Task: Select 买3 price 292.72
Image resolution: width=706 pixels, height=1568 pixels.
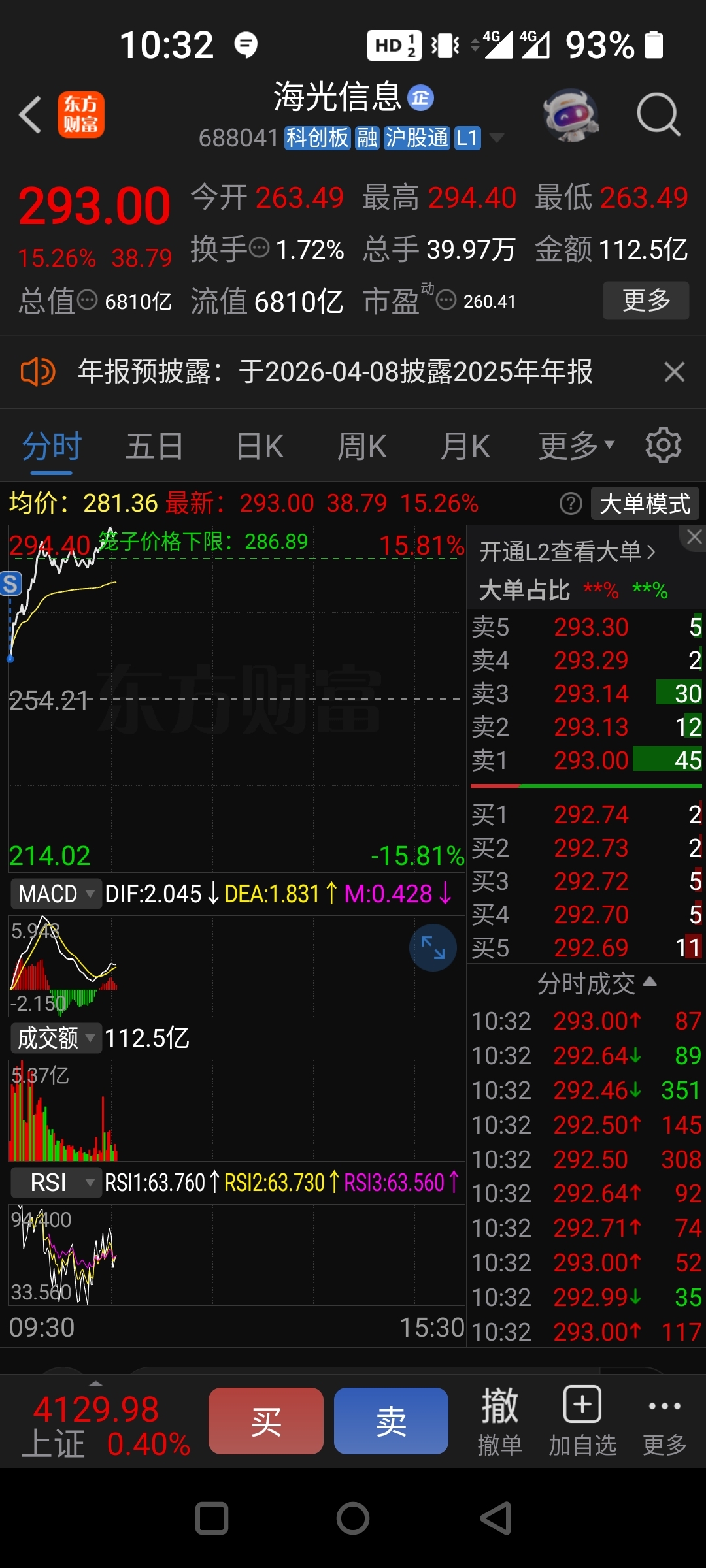Action: [x=586, y=881]
